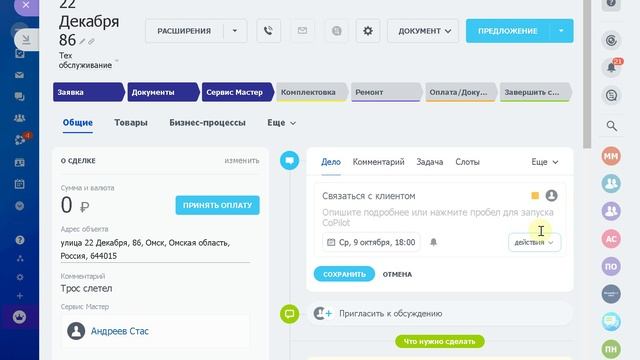Click the pencil edit icon beside title
The height and width of the screenshot is (360, 640).
pos(82,41)
